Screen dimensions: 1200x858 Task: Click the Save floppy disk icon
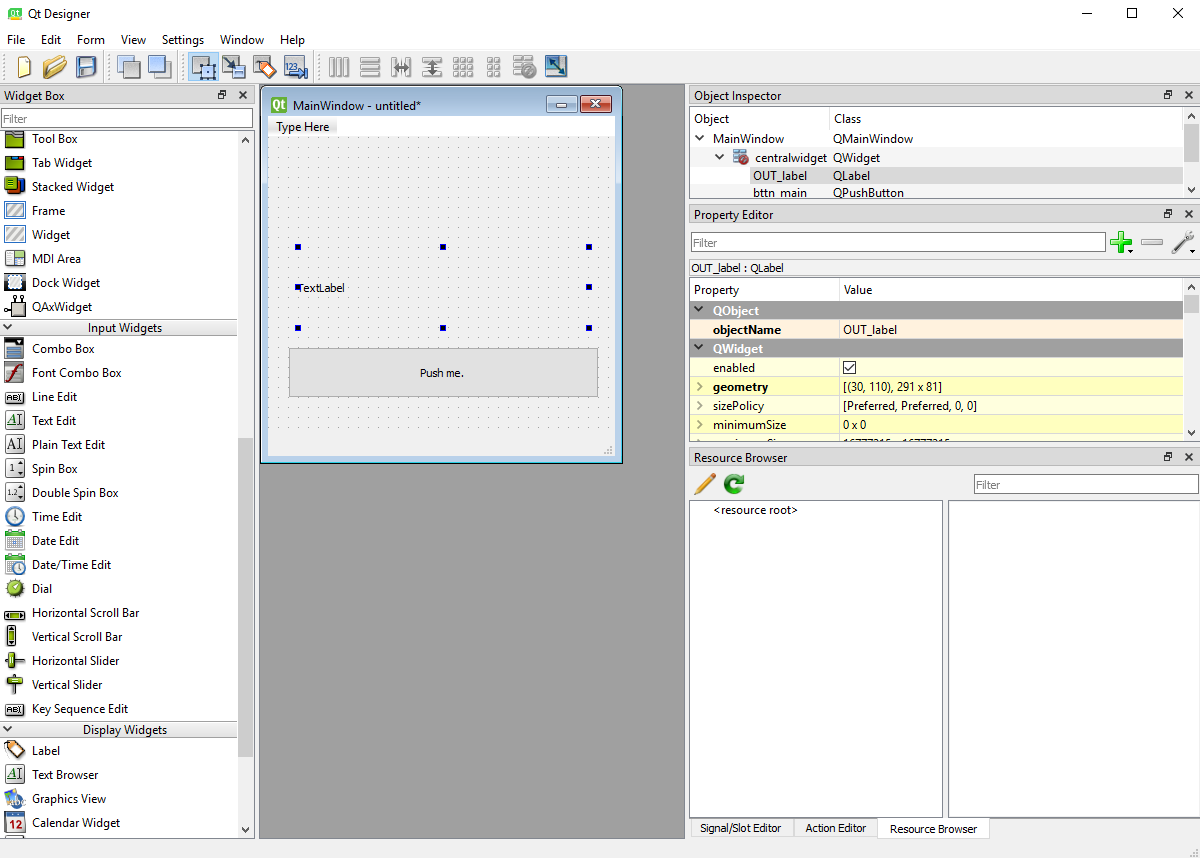pos(86,67)
